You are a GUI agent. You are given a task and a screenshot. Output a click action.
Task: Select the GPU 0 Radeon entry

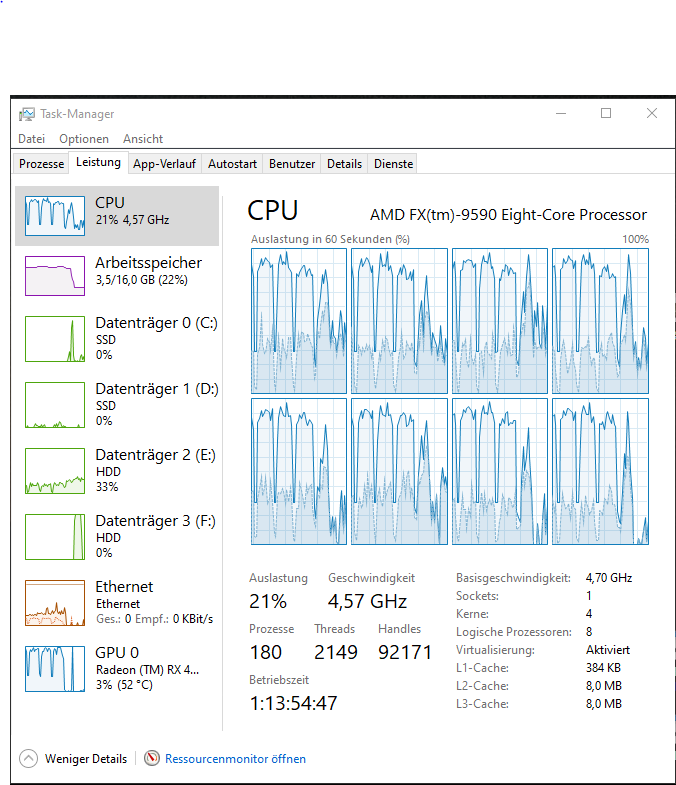point(117,669)
